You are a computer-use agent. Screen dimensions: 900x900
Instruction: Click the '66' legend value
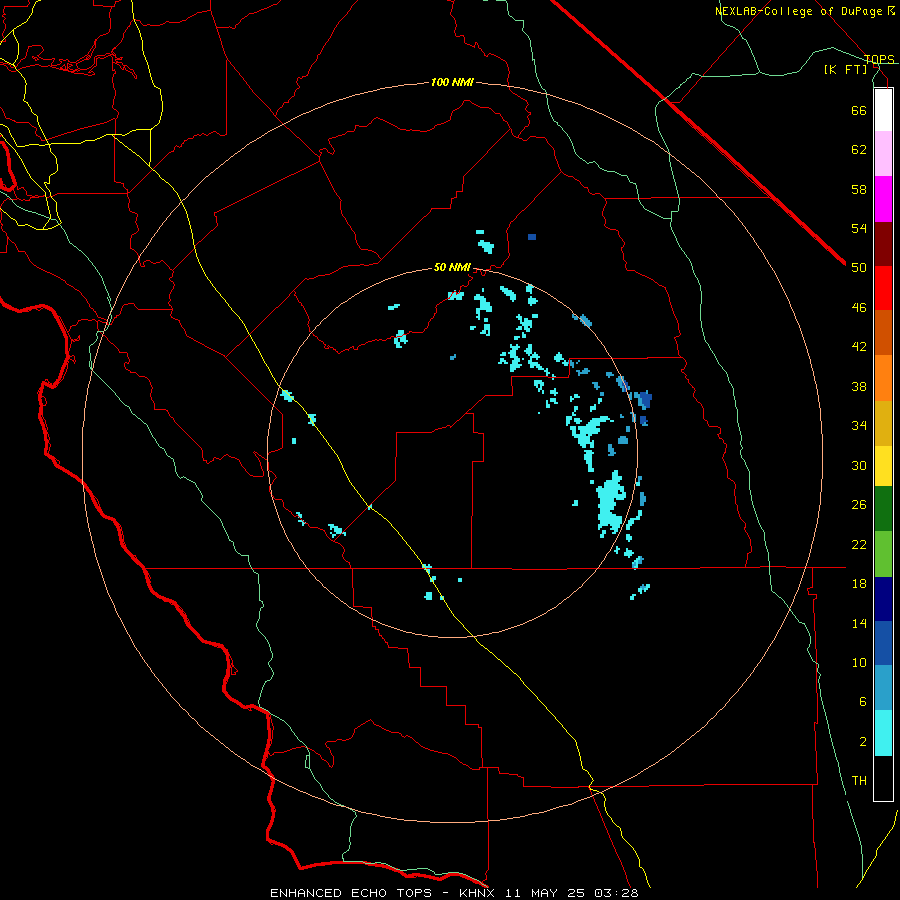click(x=859, y=110)
